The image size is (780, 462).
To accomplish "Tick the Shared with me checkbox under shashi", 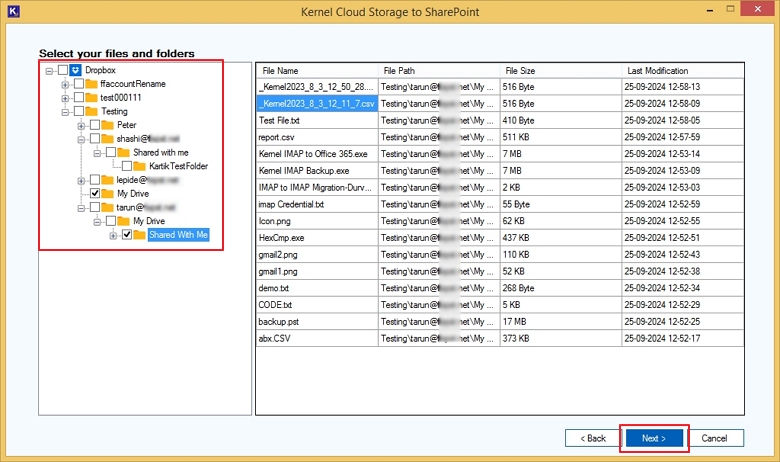I will coord(111,152).
